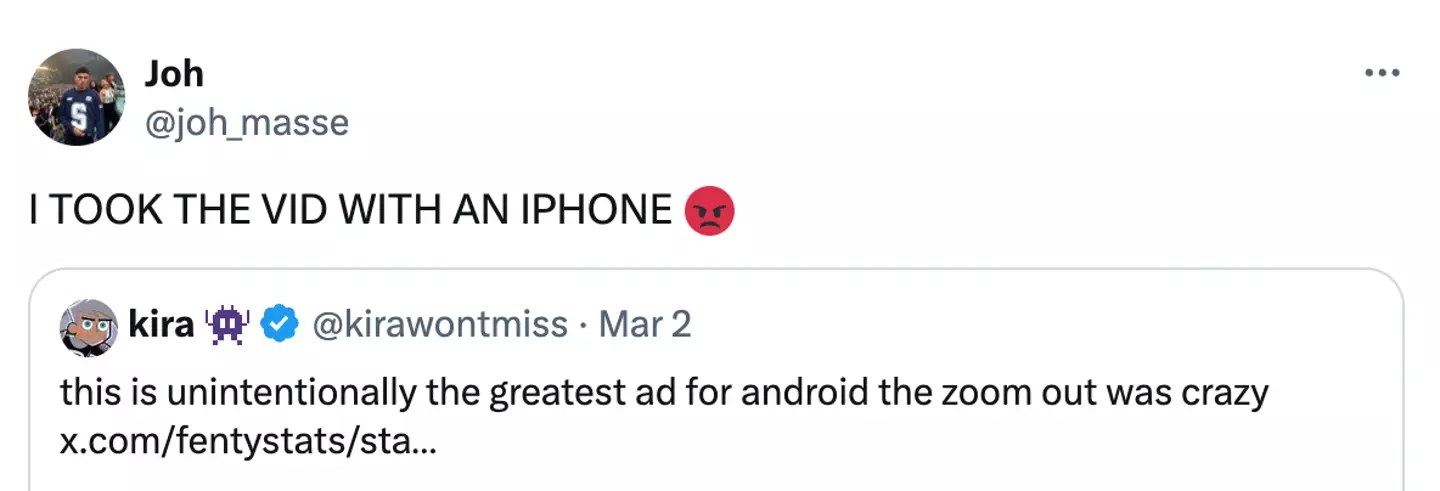Viewport: 1440px width, 491px height.
Task: Go to the @kirawontmiss profile handle
Action: (440, 324)
